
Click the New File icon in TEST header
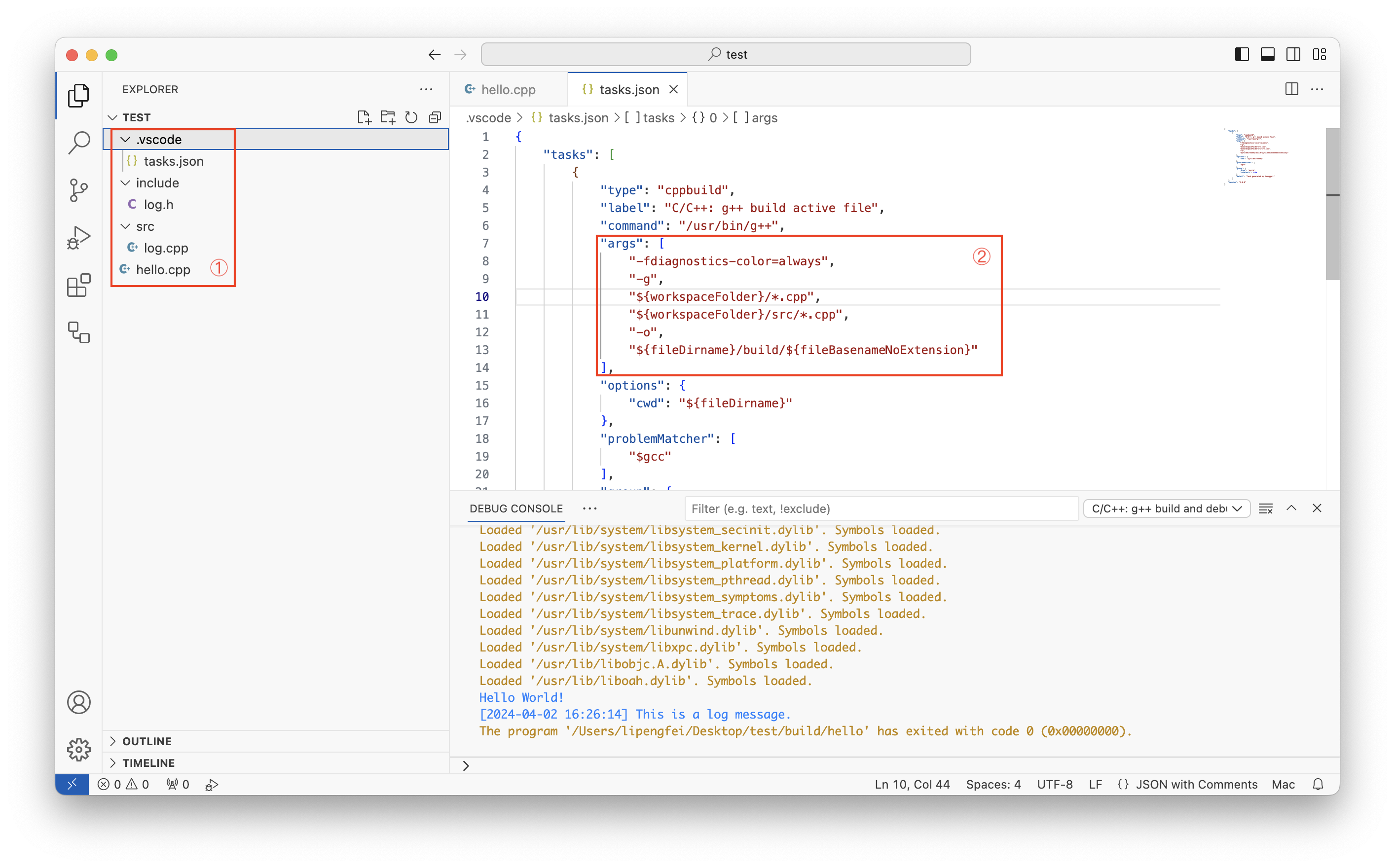point(364,117)
